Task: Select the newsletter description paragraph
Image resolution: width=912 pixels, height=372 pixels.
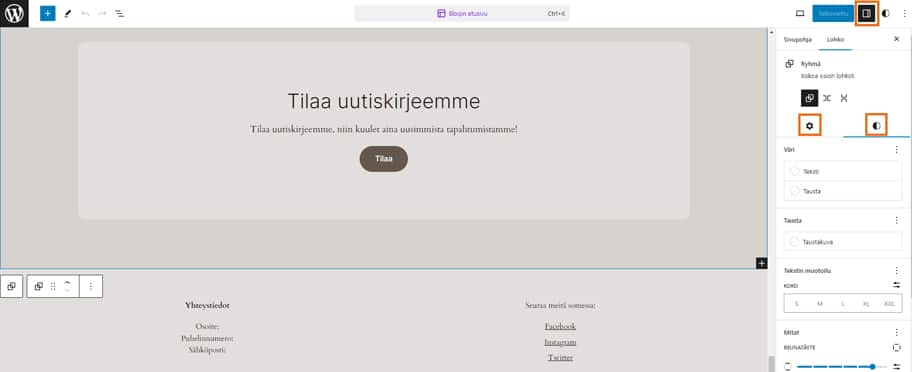Action: point(384,129)
